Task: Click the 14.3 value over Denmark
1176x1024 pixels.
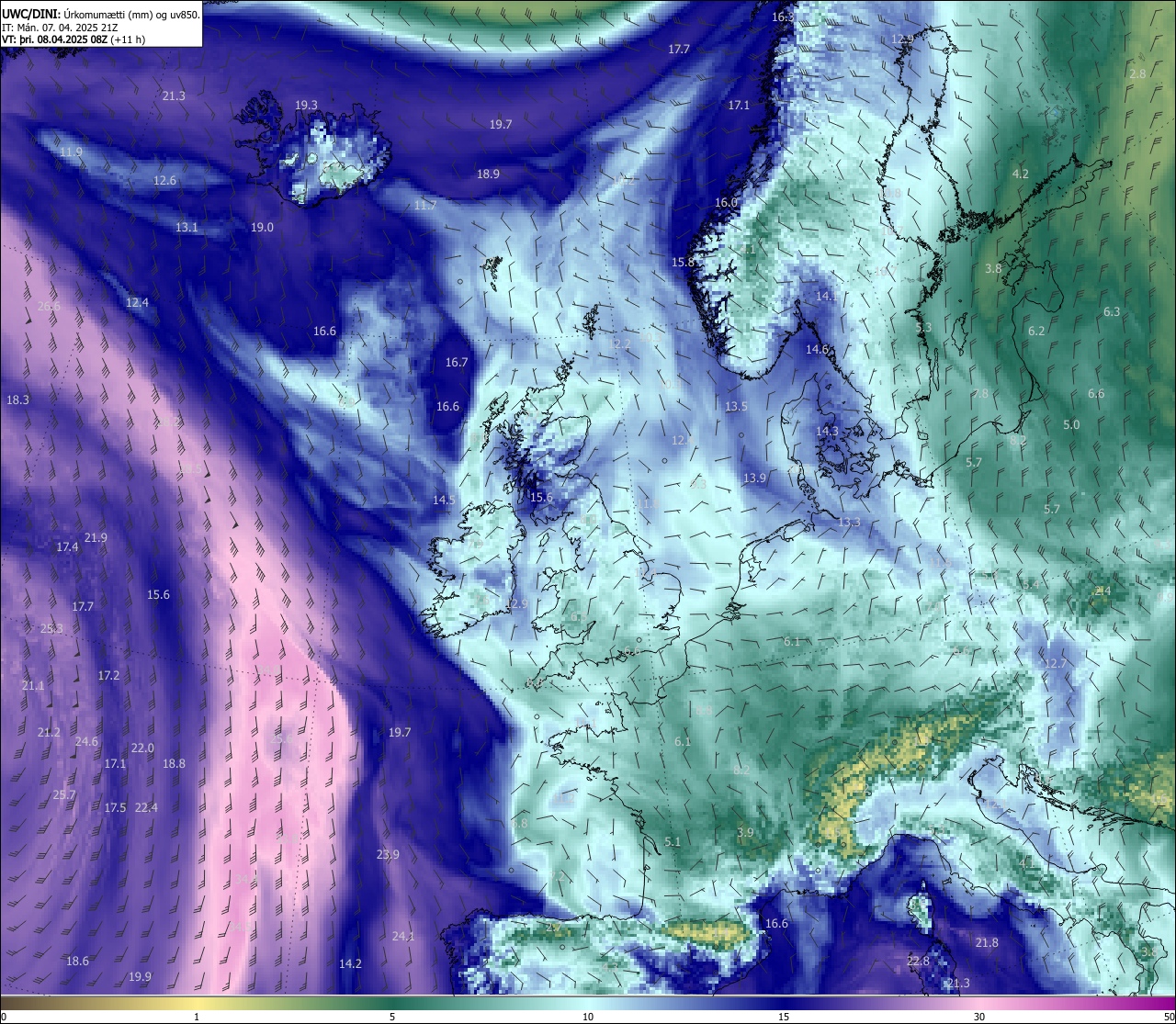Action: click(827, 432)
